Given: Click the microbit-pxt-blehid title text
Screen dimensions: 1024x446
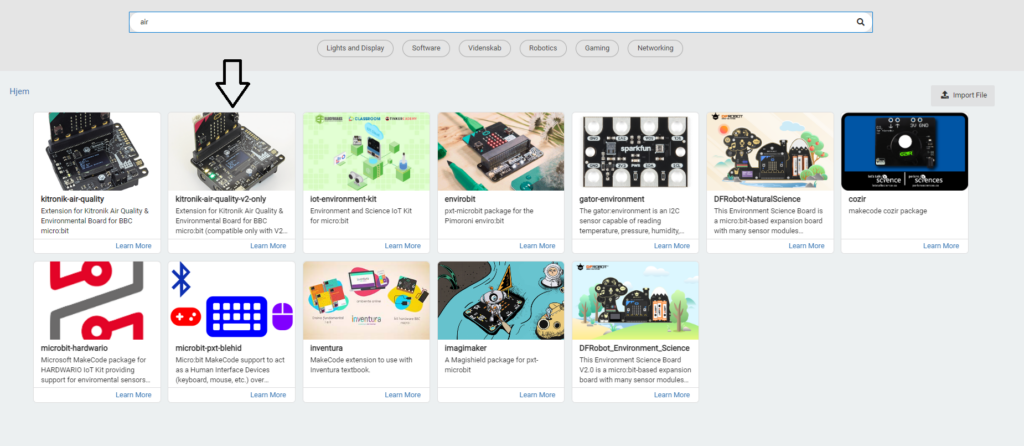Looking at the screenshot, I should (x=208, y=348).
